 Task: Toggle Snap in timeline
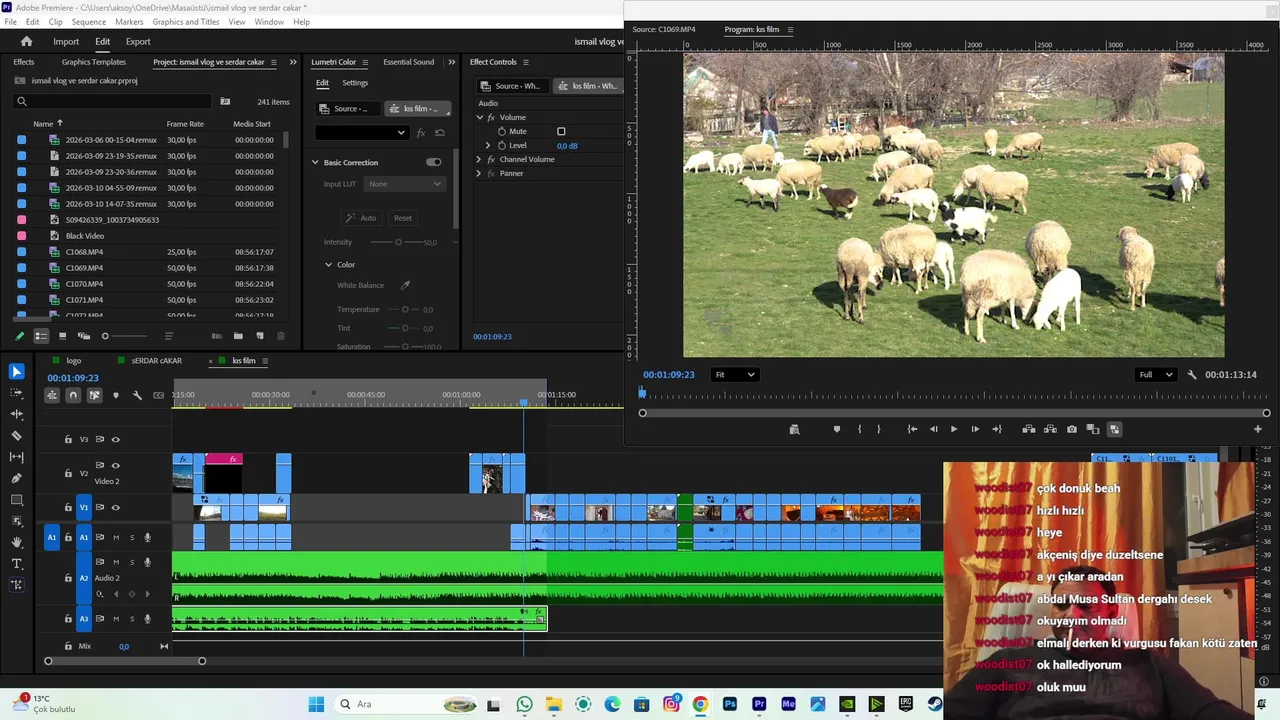click(73, 395)
